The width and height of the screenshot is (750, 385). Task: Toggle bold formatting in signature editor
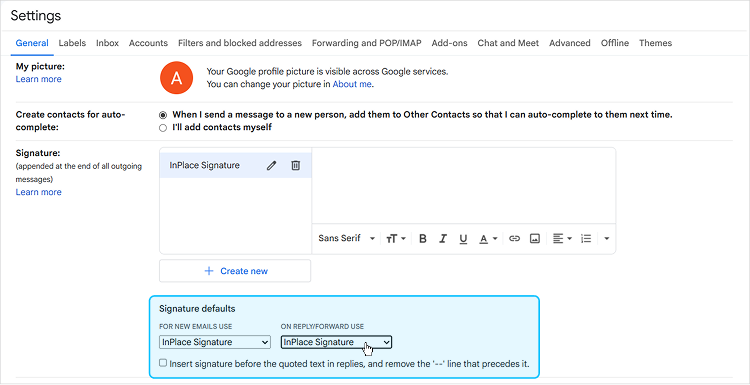coord(422,238)
